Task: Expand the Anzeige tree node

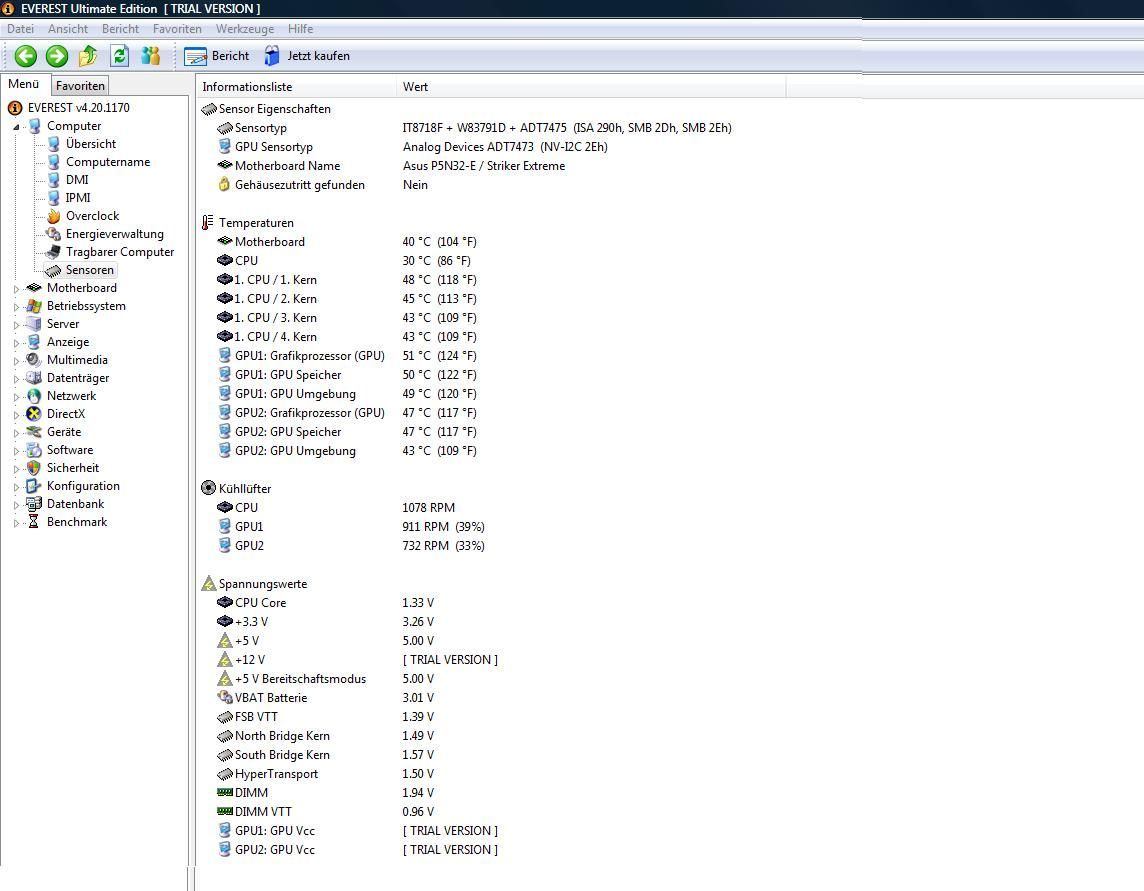Action: pyautogui.click(x=16, y=343)
